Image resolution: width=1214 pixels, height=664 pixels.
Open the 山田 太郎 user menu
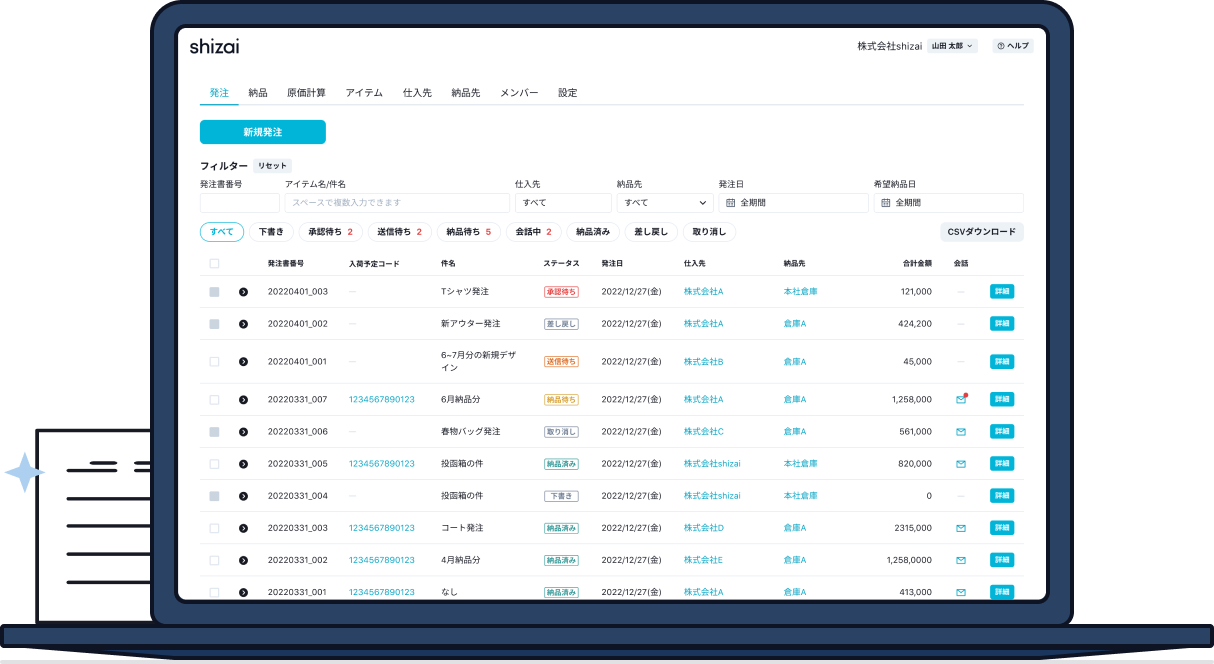coord(952,46)
